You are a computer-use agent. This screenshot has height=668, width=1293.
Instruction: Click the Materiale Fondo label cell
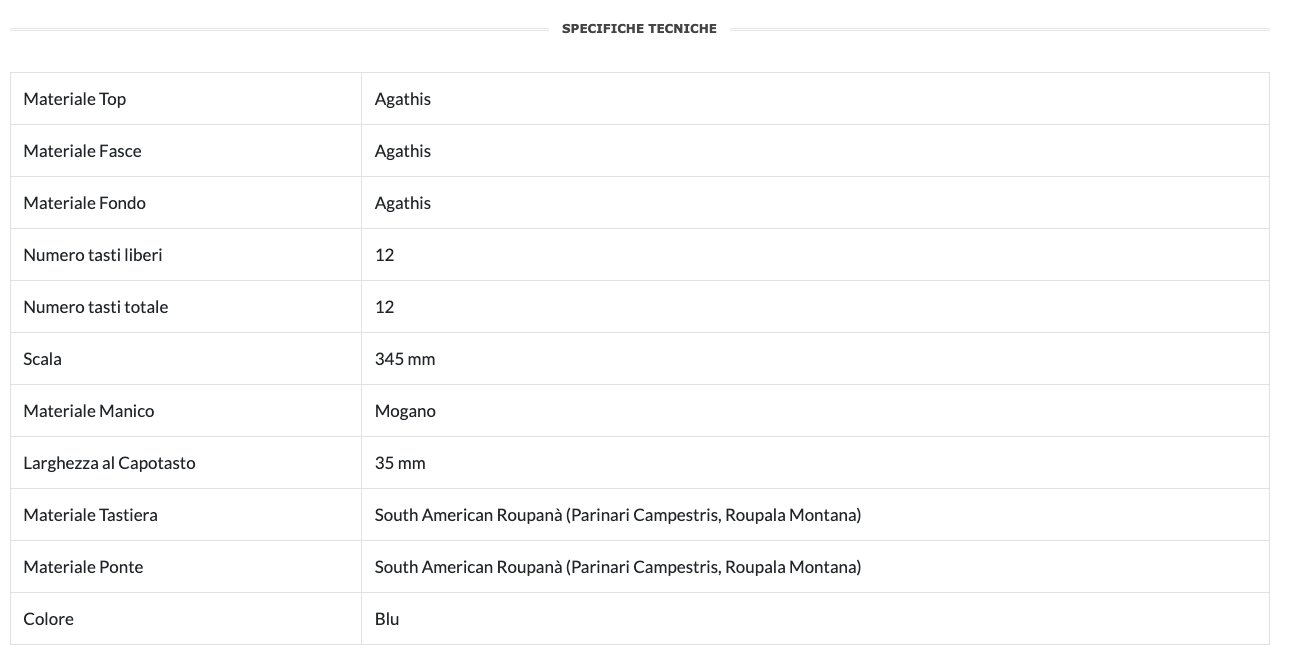pos(84,203)
